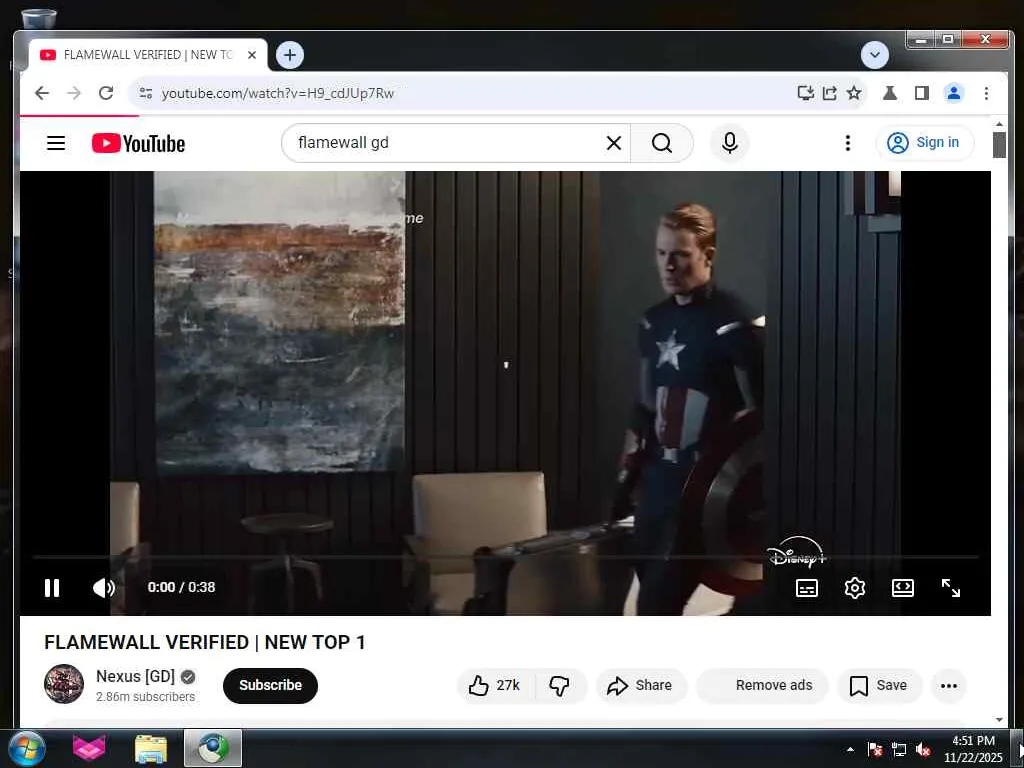Open more actions ellipsis below video
The image size is (1024, 768).
(x=949, y=685)
